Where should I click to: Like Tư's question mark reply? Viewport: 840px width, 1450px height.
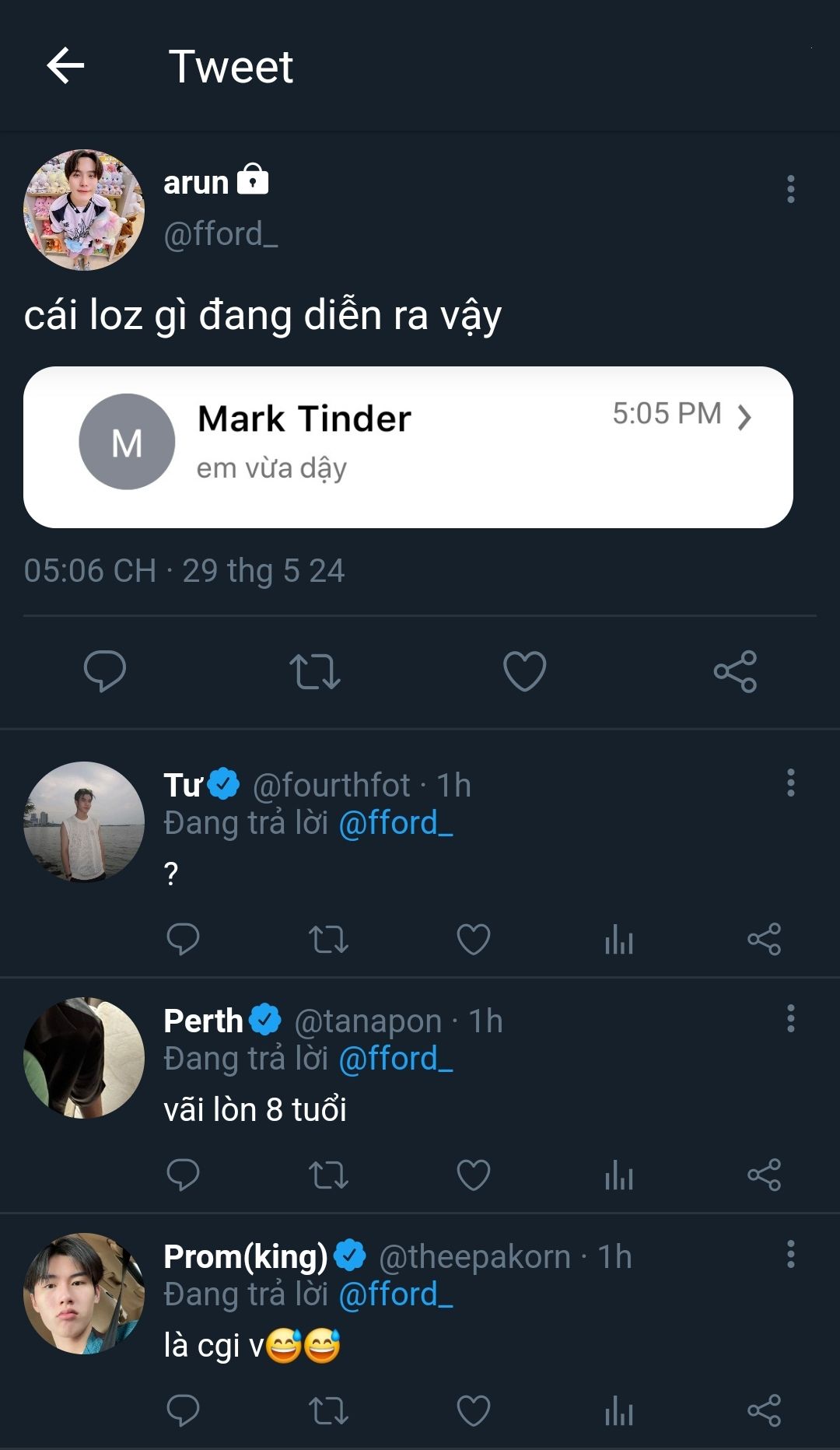point(473,940)
